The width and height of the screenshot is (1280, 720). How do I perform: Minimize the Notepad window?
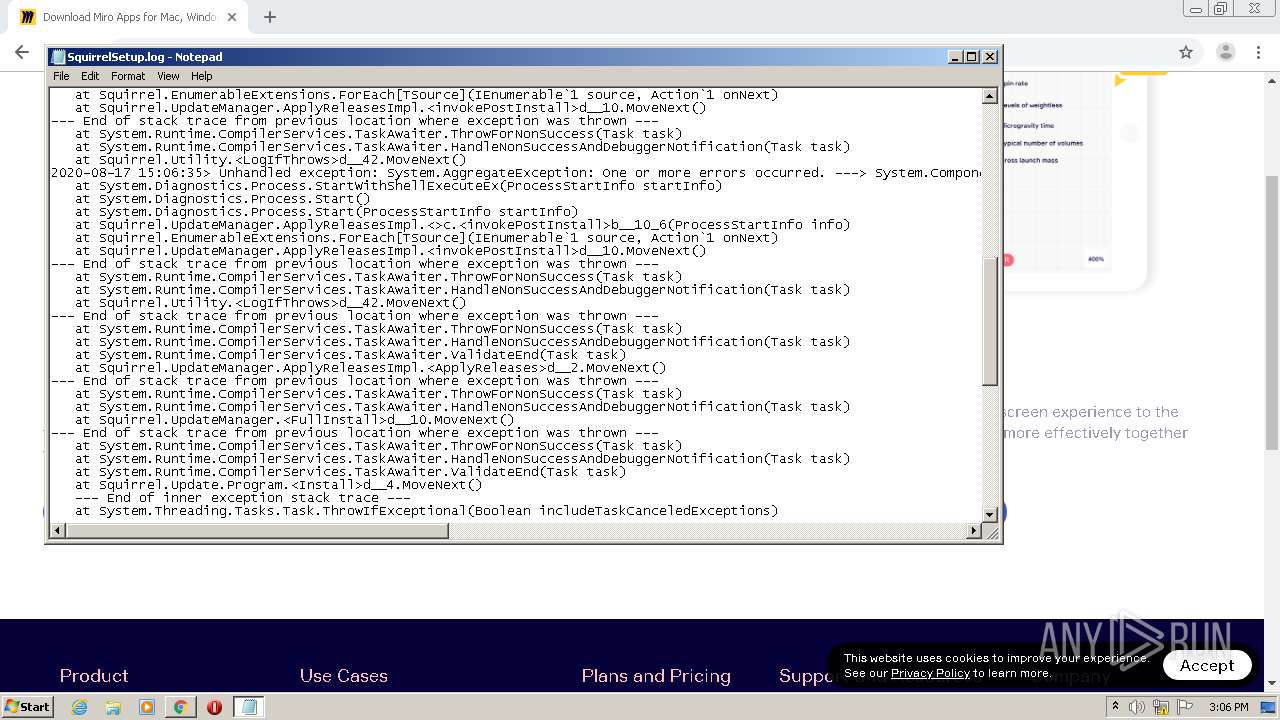coord(954,57)
